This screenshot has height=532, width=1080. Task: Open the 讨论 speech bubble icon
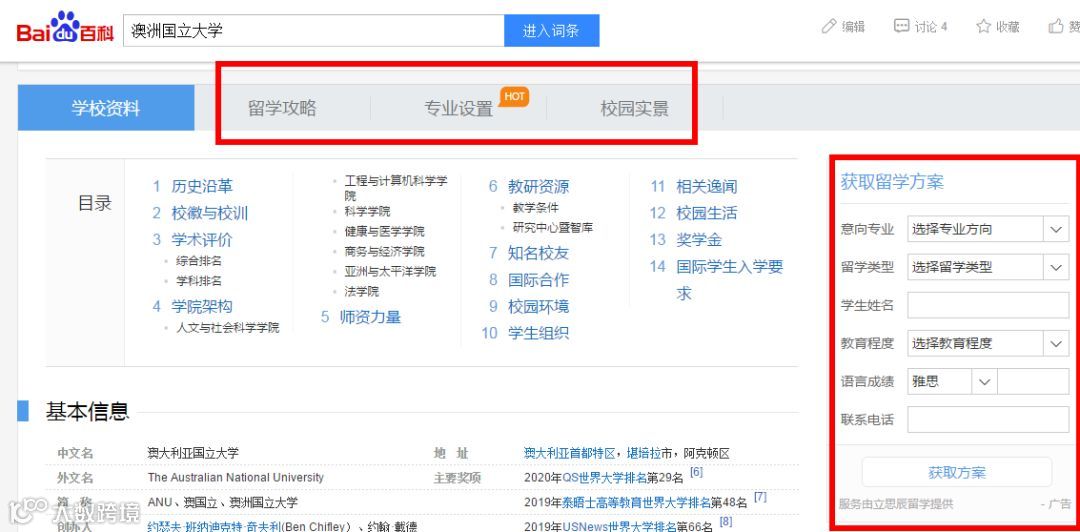point(901,27)
